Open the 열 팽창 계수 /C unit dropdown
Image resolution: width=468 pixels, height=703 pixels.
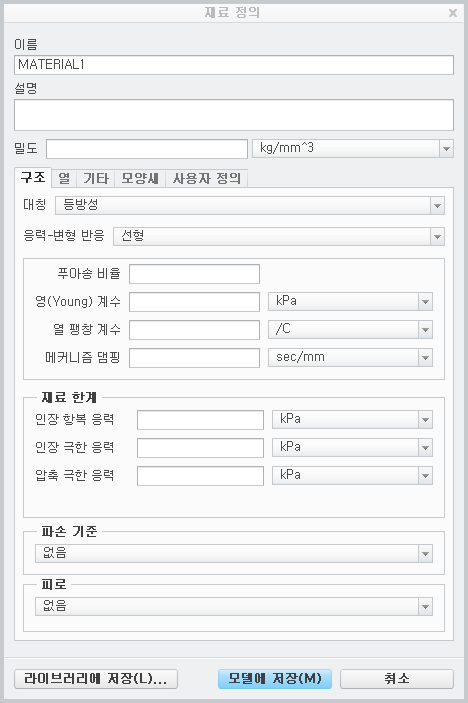point(350,330)
